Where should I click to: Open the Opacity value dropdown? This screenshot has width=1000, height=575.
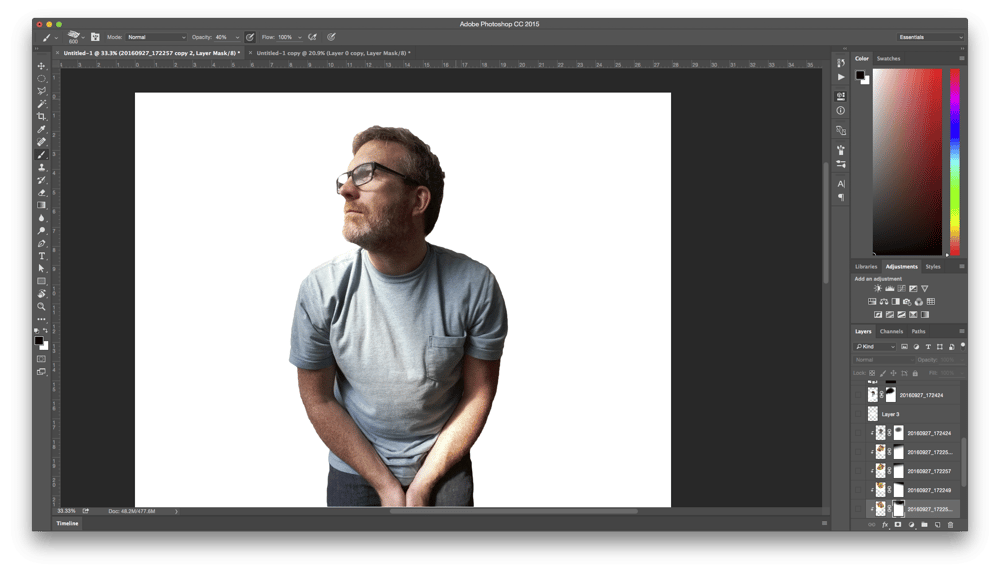pos(237,37)
